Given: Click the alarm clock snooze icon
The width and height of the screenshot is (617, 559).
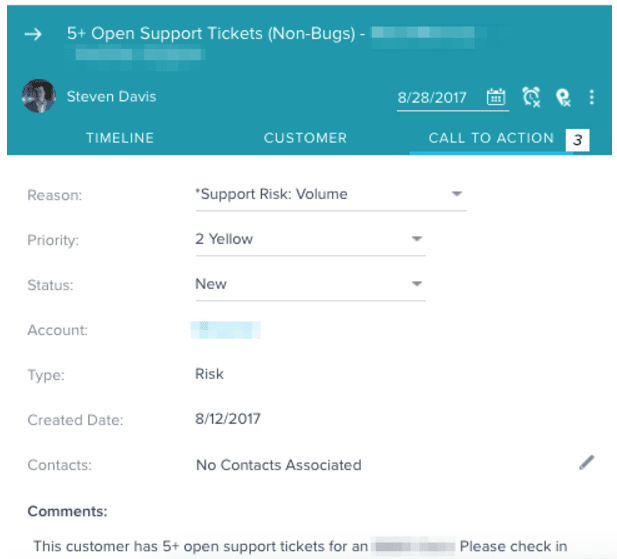Looking at the screenshot, I should tap(532, 97).
